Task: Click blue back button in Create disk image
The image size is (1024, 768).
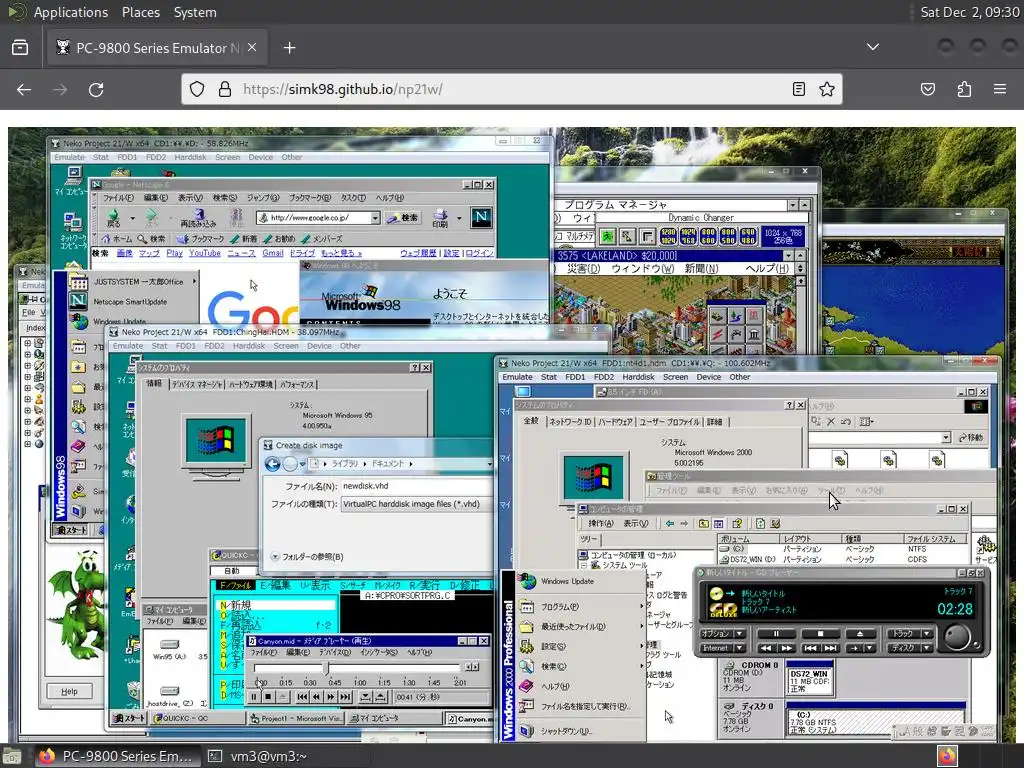Action: 273,464
